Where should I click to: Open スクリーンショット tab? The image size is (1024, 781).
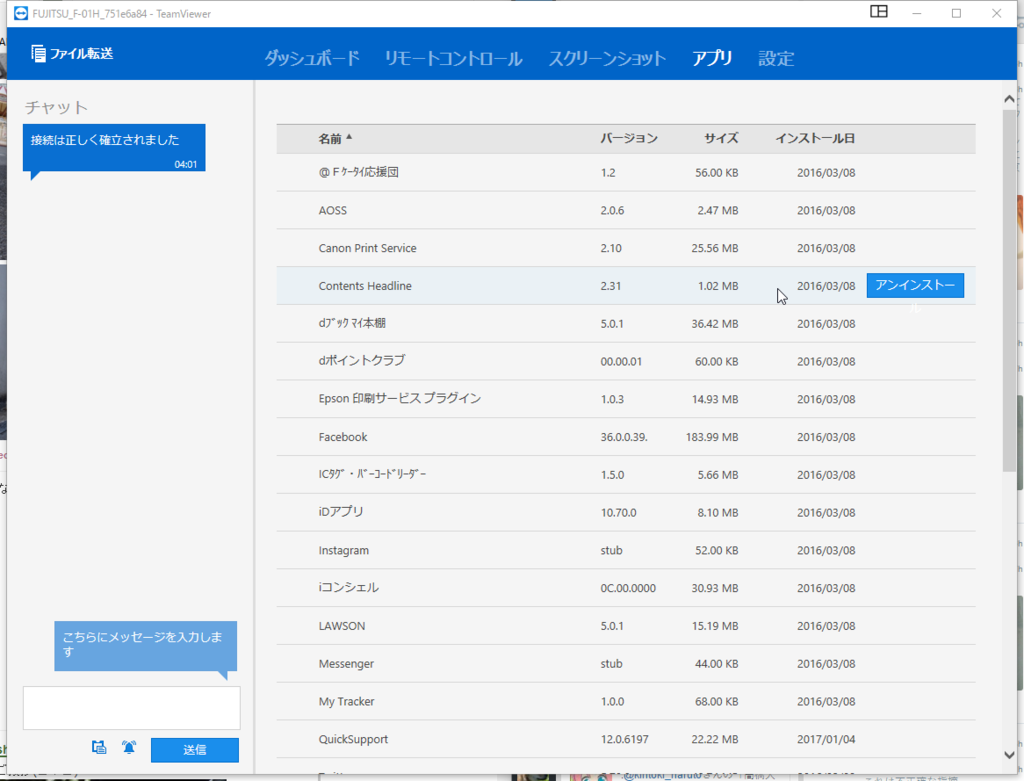point(607,58)
